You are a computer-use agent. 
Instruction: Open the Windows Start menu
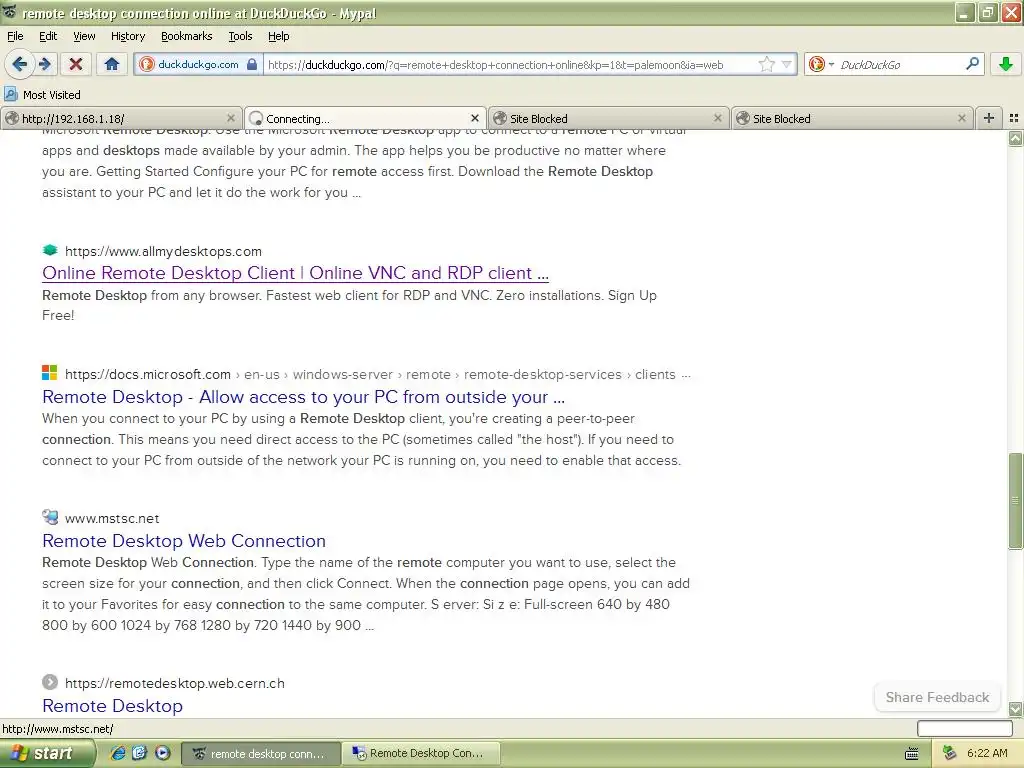click(46, 753)
